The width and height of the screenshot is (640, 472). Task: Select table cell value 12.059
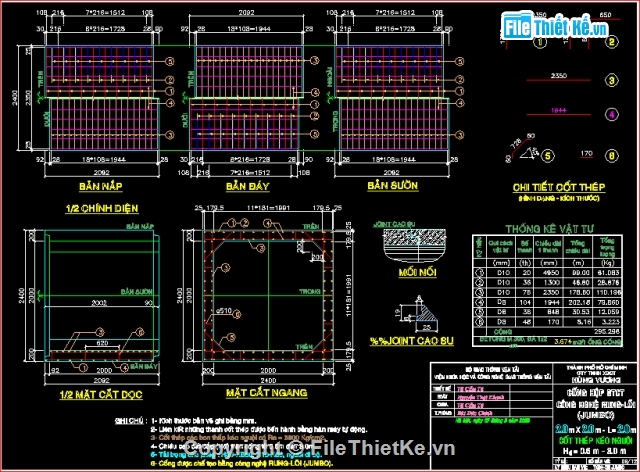point(608,312)
